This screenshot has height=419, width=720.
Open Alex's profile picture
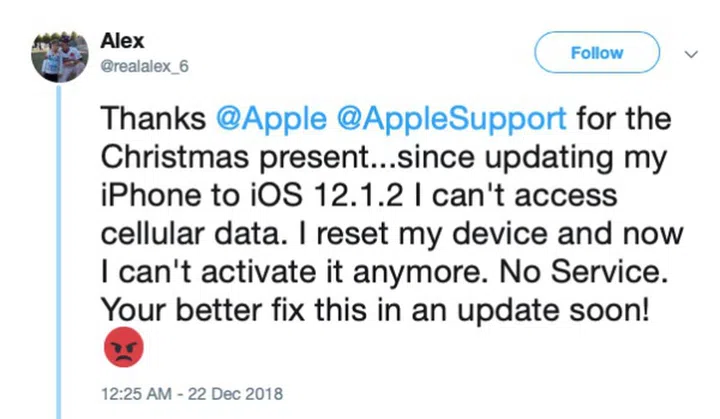[x=61, y=56]
